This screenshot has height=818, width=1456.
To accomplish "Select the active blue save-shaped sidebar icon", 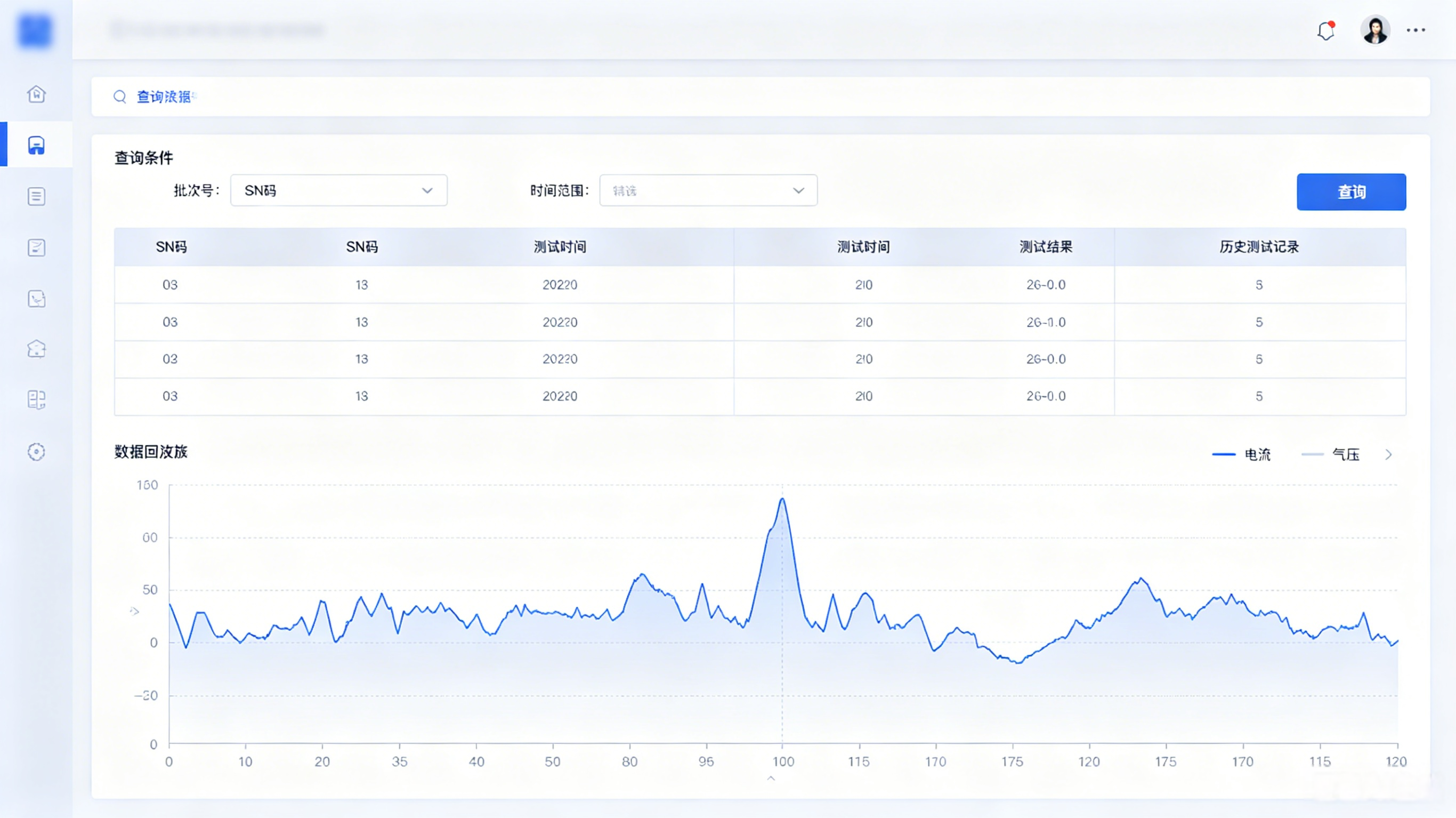I will pos(36,146).
